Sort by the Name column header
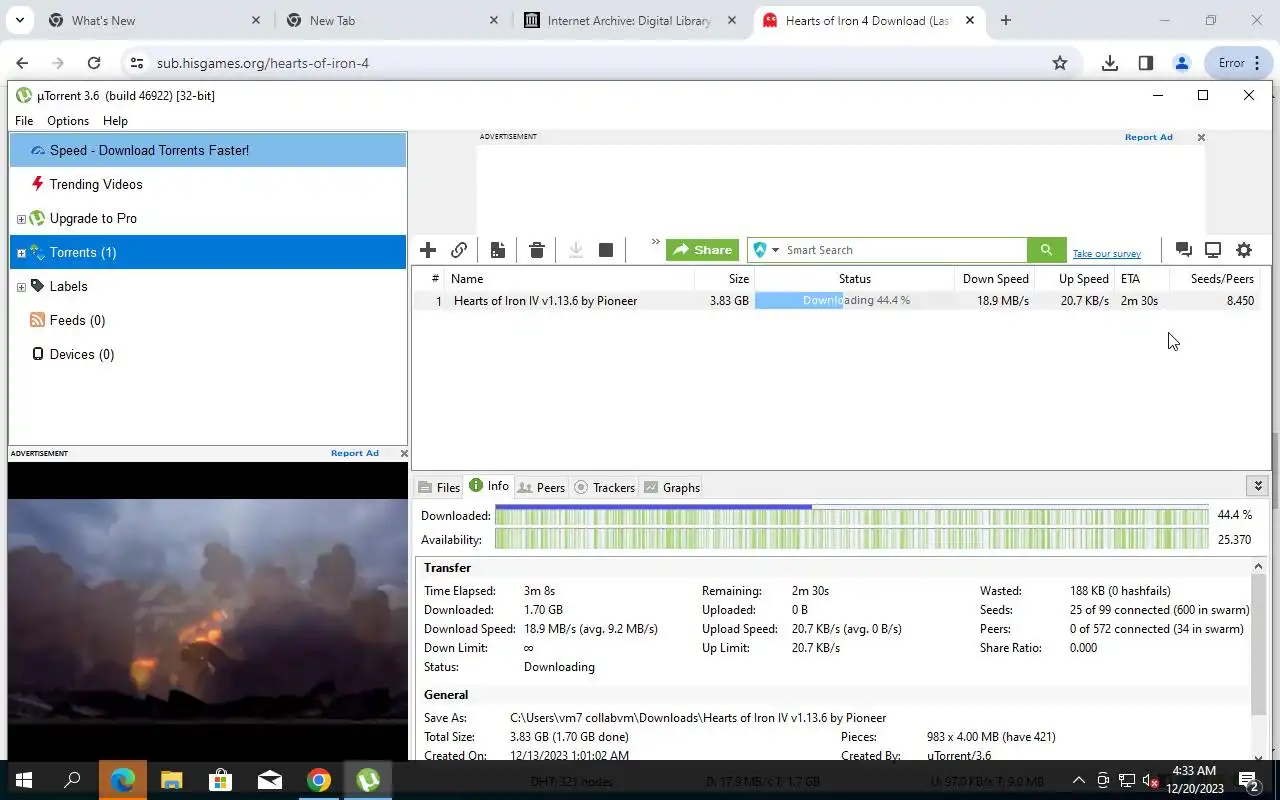 [x=570, y=279]
